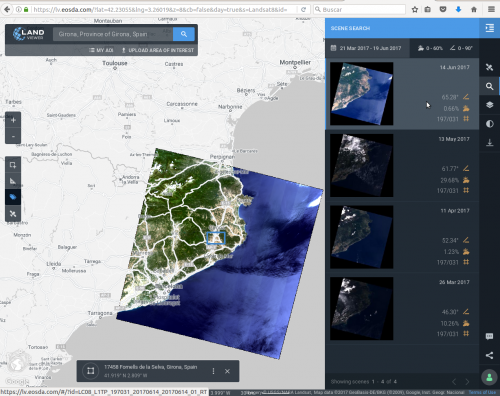Open the browser downloads arrow
Viewport: 500px width, 396px height.
click(458, 9)
